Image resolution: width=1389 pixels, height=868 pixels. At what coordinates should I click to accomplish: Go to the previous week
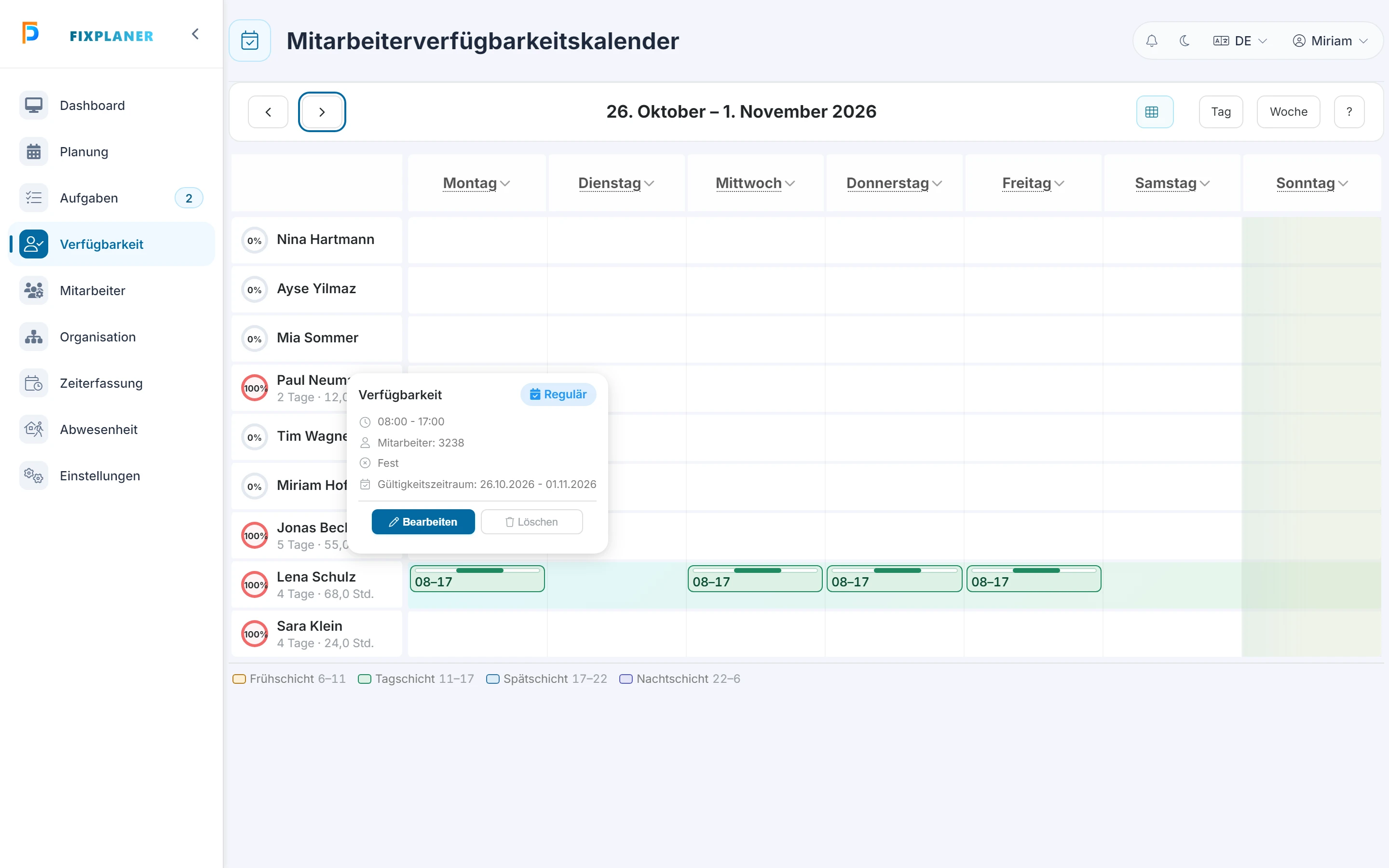[268, 112]
